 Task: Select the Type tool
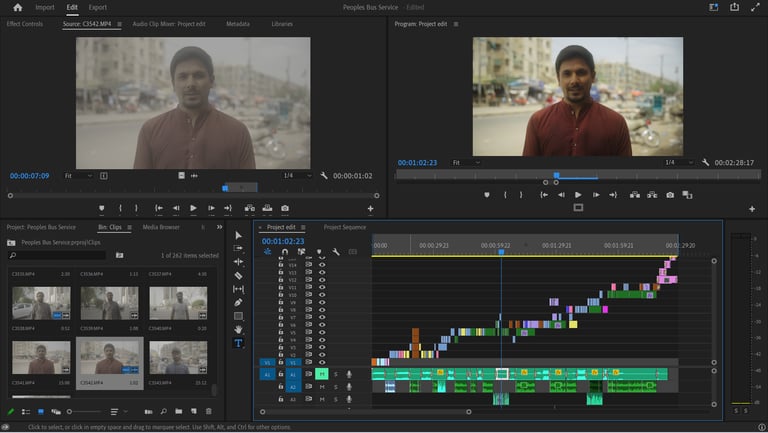[x=238, y=343]
